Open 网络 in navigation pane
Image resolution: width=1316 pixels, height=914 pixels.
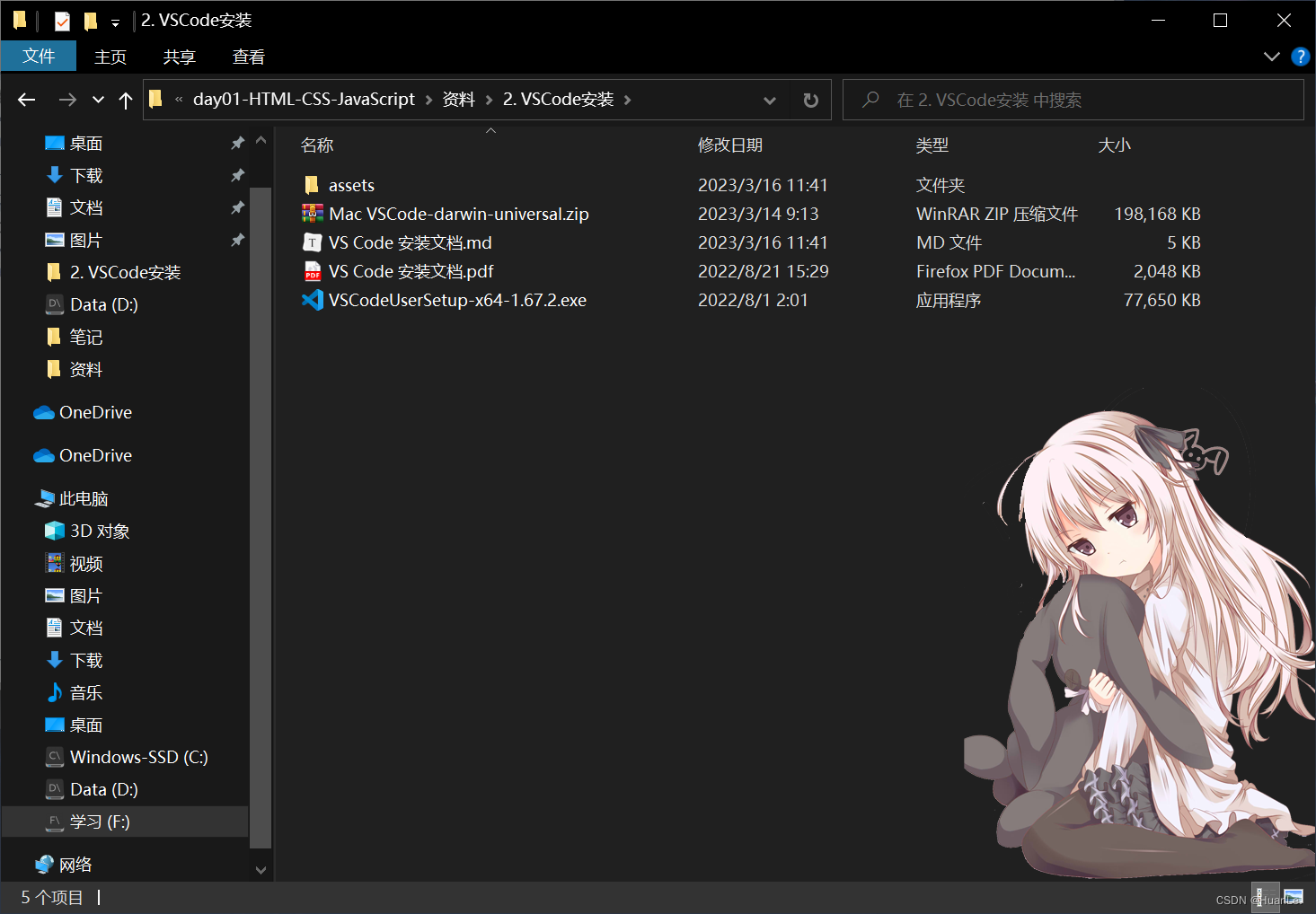[75, 865]
